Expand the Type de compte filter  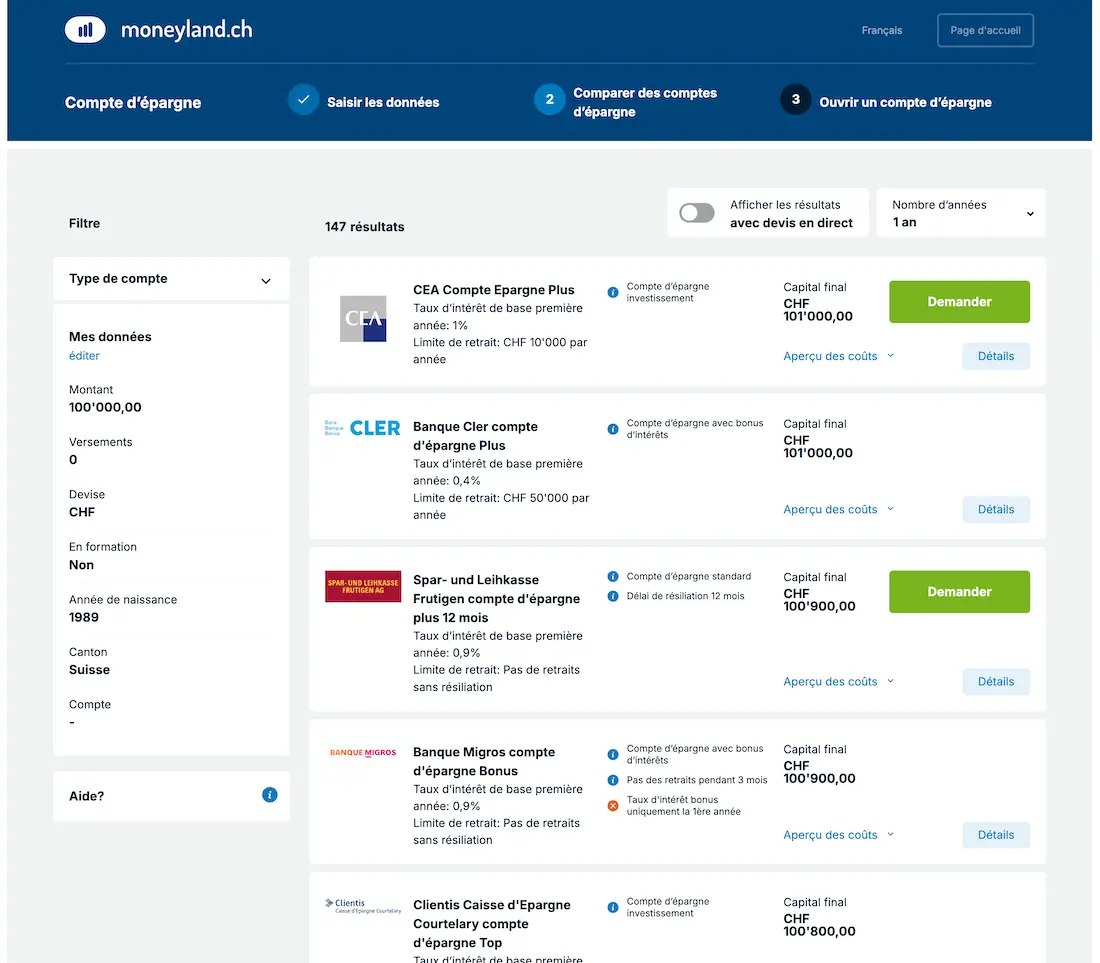171,279
